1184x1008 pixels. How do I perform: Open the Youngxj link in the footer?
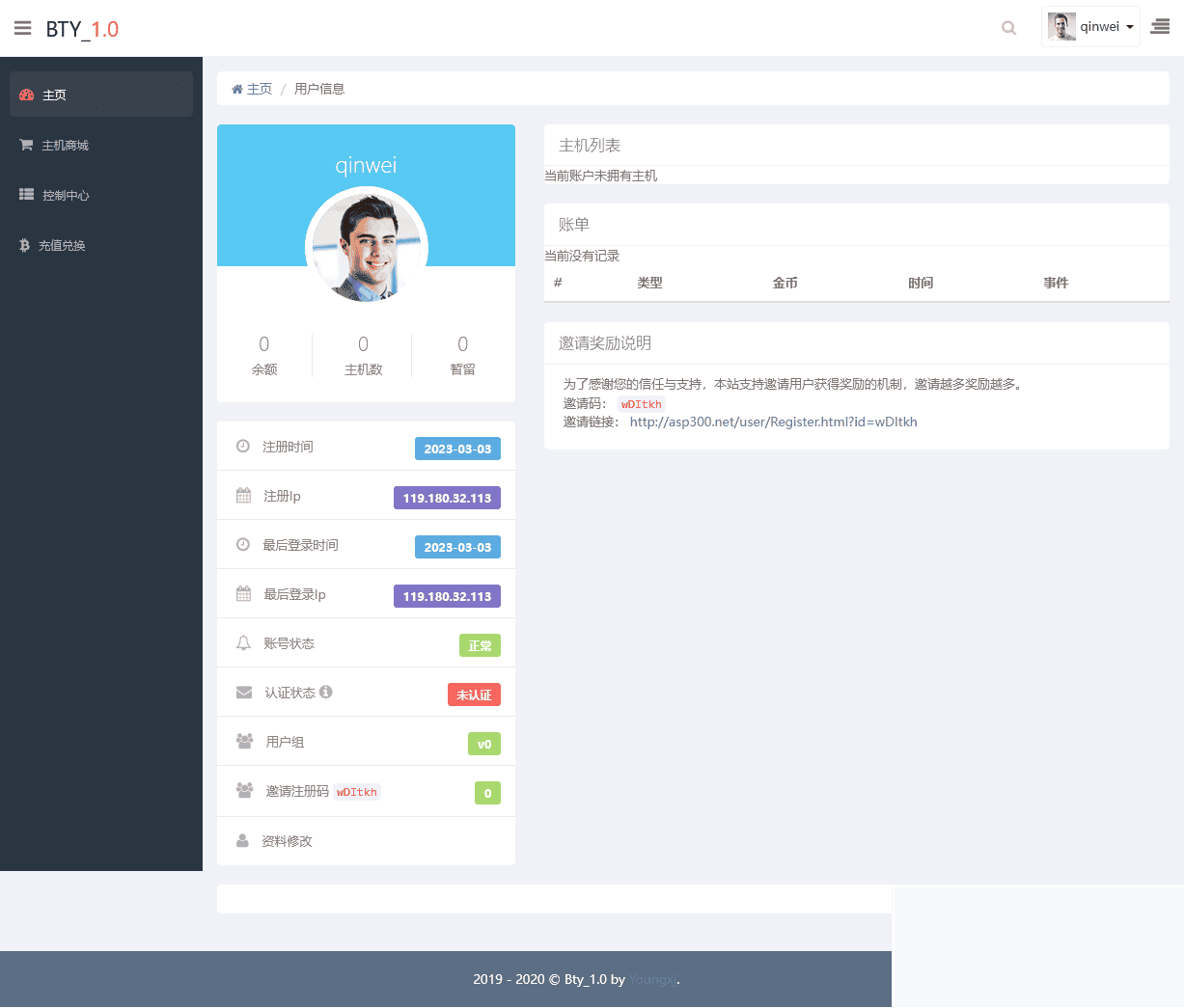point(652,979)
